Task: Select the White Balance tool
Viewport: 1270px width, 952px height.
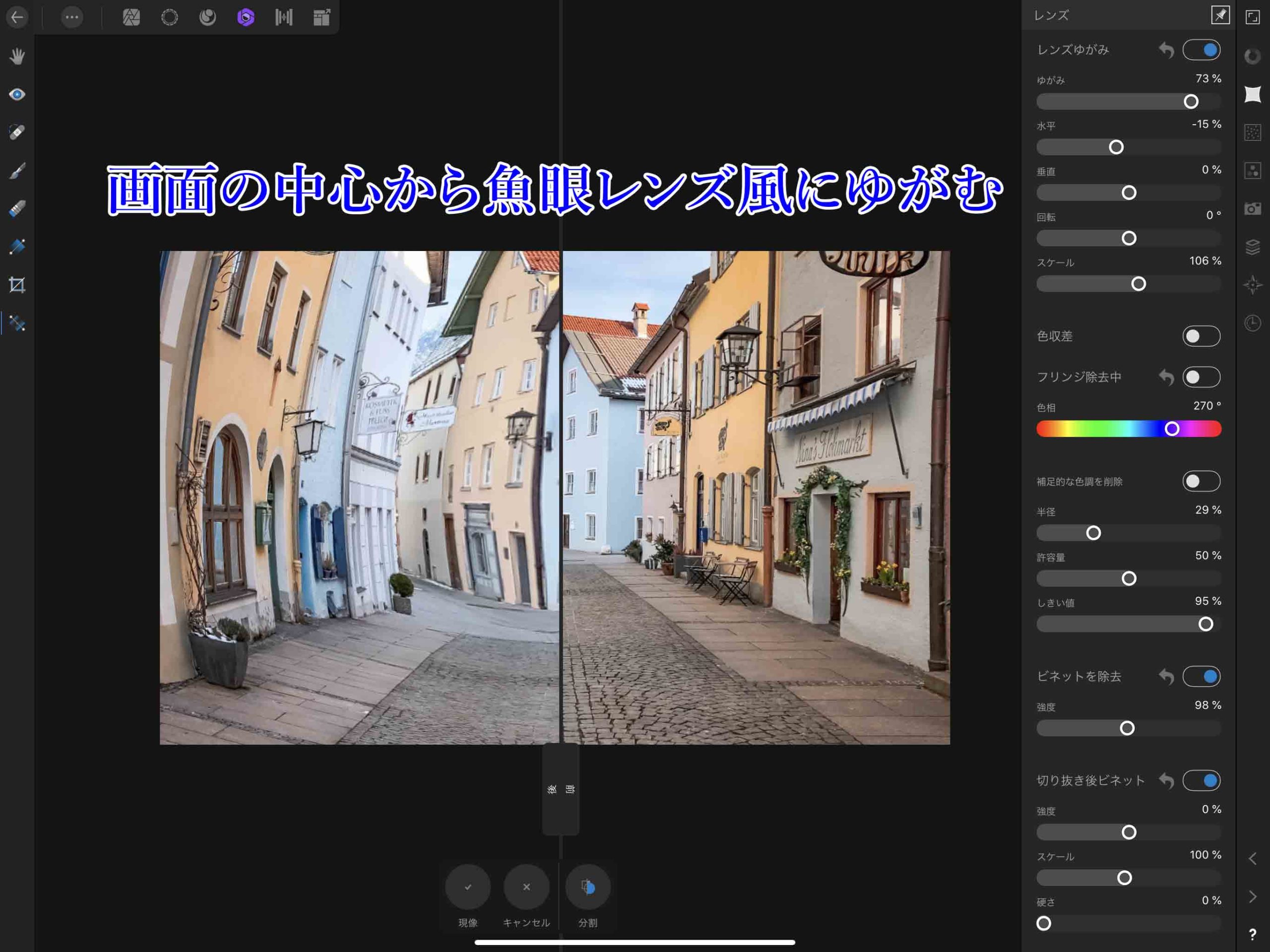Action: click(17, 323)
